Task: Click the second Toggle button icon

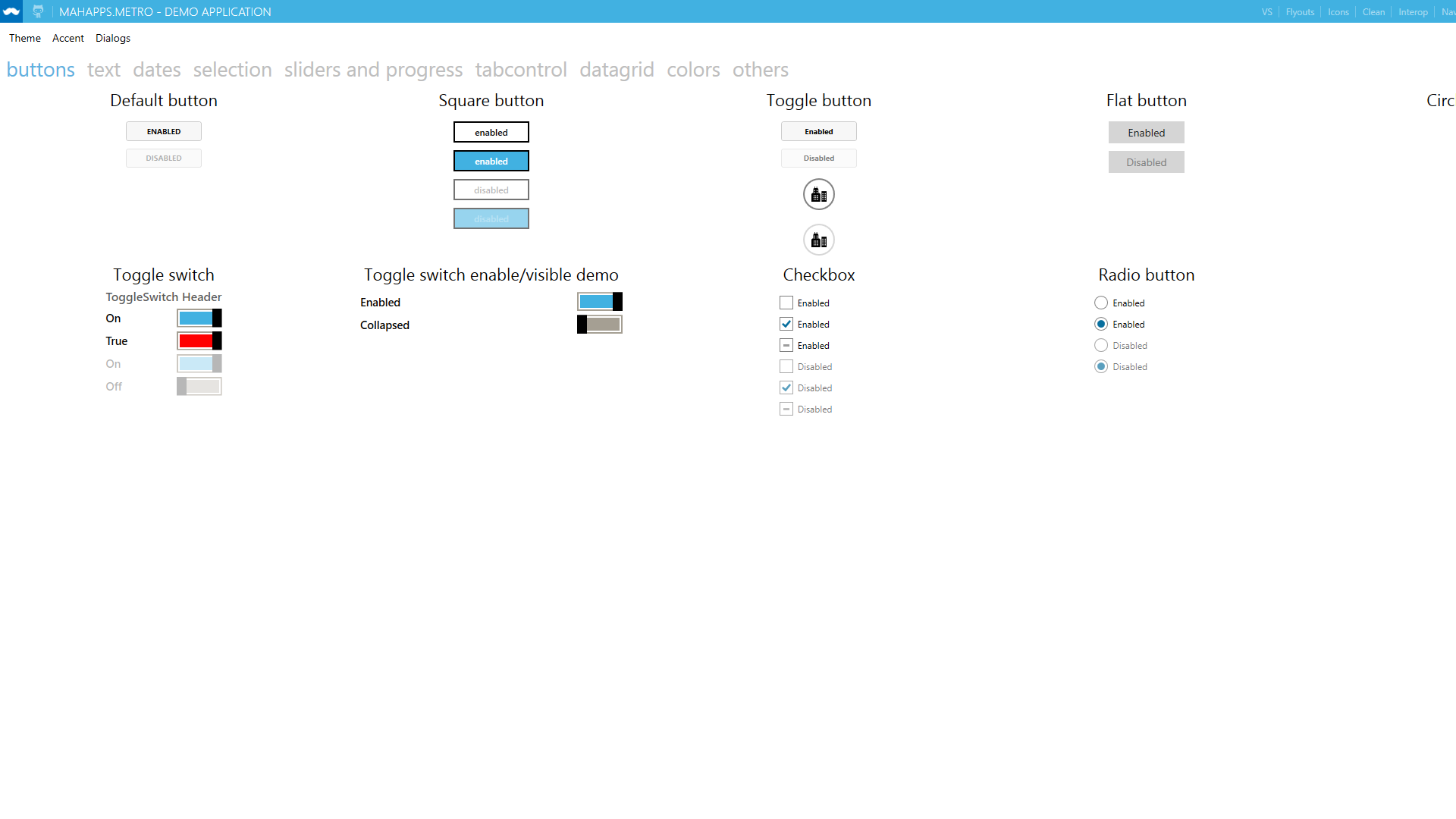Action: point(818,240)
